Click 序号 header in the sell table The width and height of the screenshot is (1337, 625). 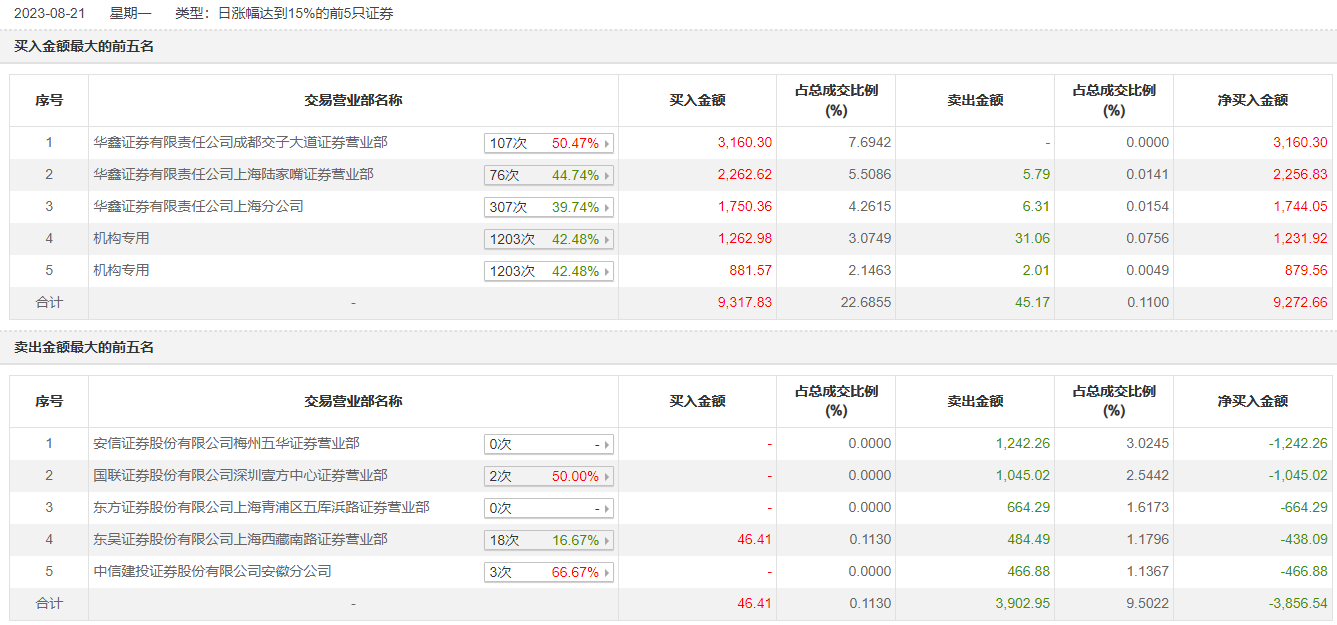(x=49, y=401)
